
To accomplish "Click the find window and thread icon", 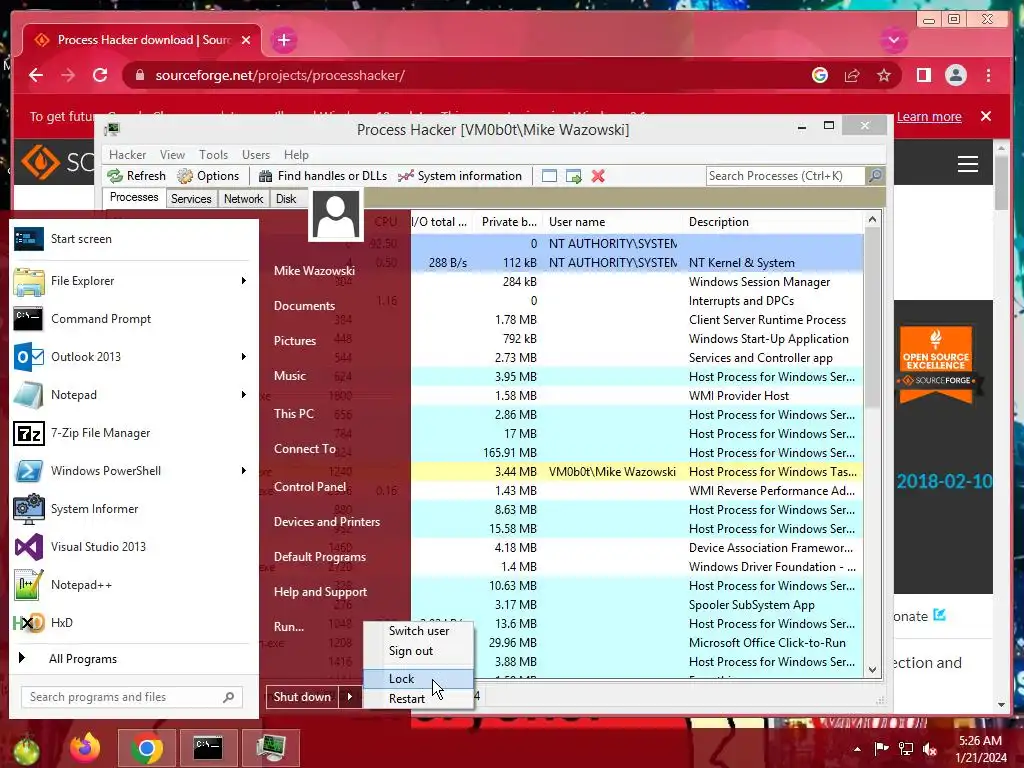I will coord(573,176).
